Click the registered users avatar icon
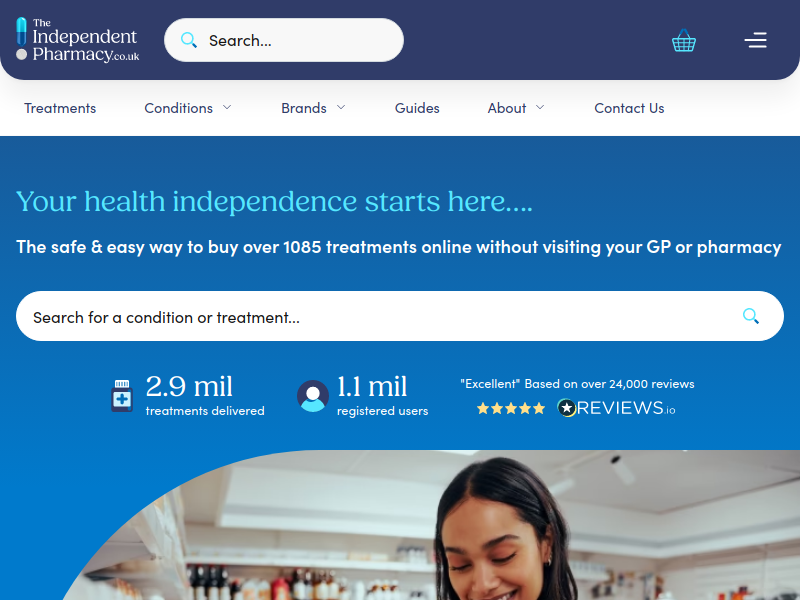The height and width of the screenshot is (600, 800). (x=313, y=396)
